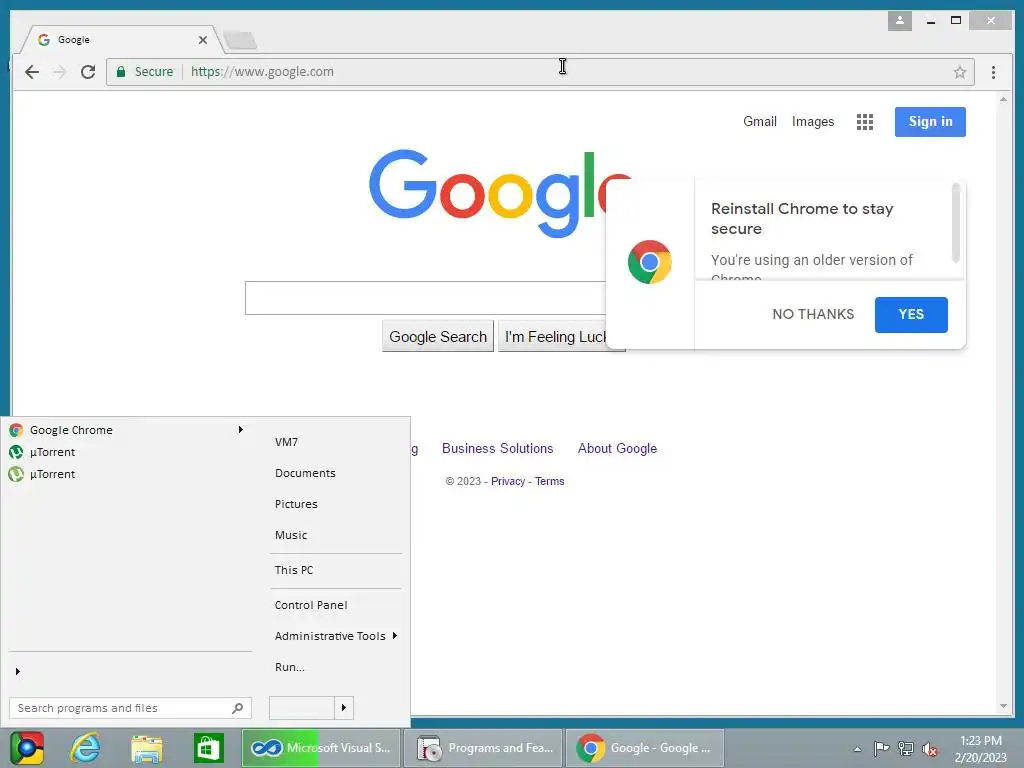Open Pictures from Start menu

296,504
